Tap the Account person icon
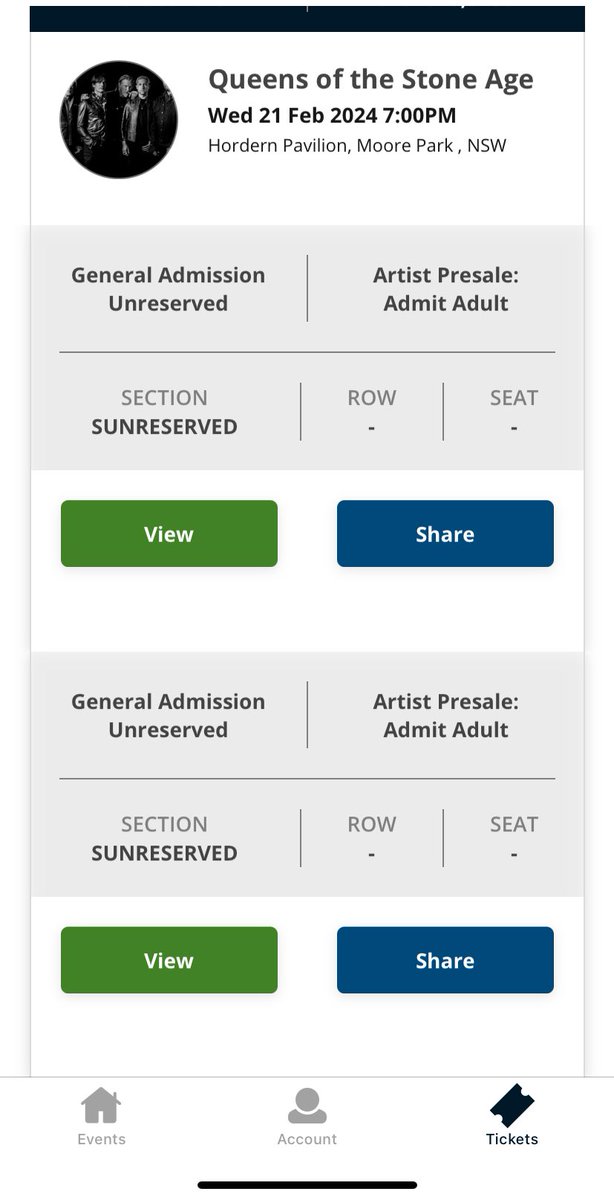This screenshot has width=614, height=1200. 307,1105
